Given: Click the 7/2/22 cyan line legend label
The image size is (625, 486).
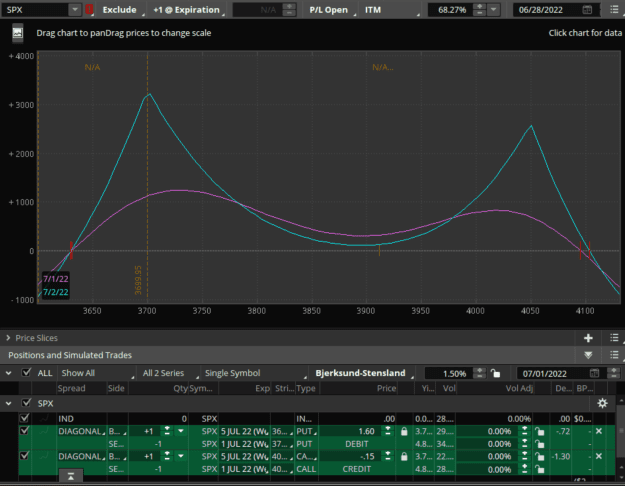Looking at the screenshot, I should point(56,292).
